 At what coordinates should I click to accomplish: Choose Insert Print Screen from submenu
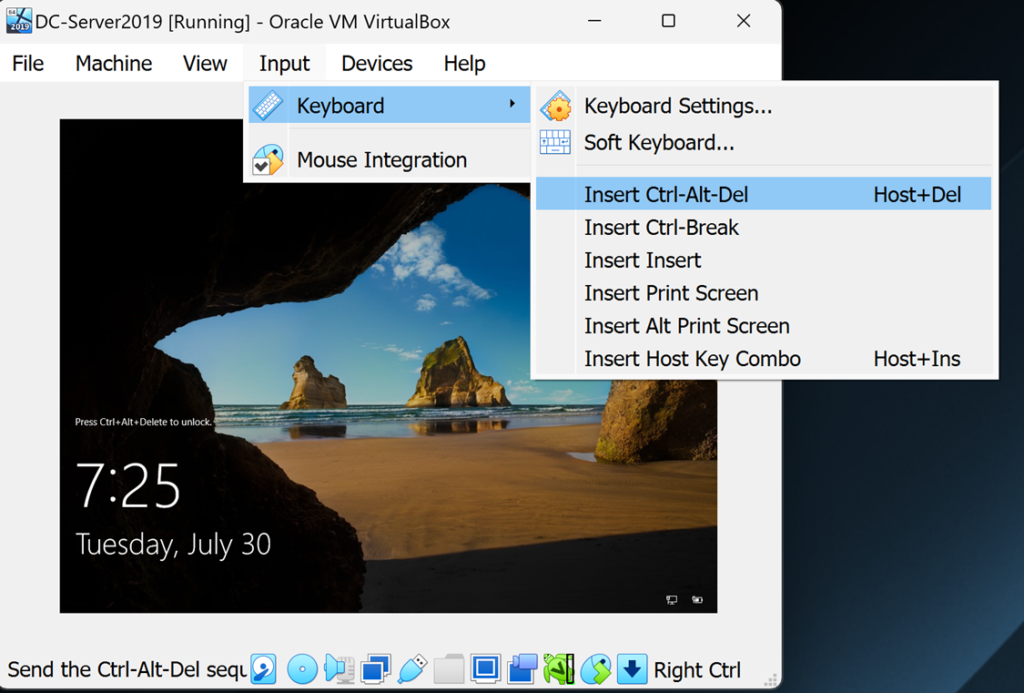671,293
